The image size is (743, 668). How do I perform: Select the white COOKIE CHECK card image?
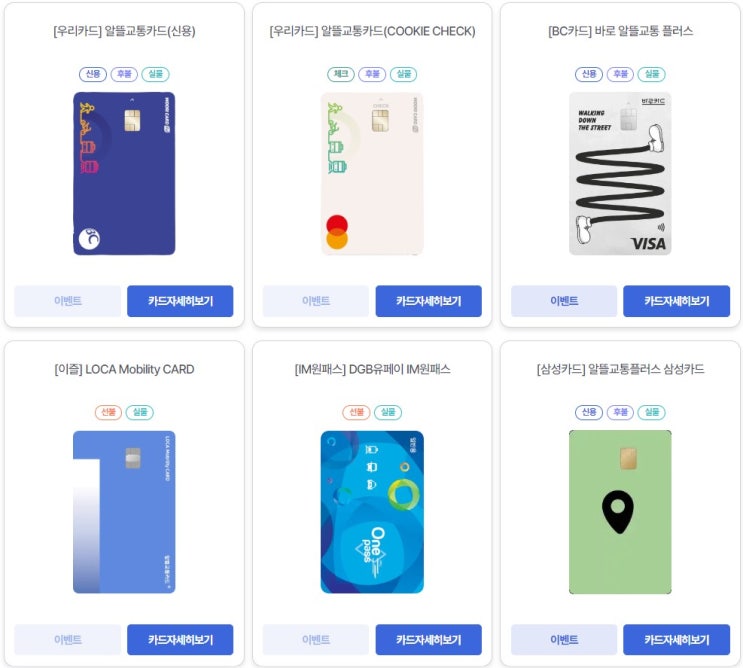pos(372,173)
